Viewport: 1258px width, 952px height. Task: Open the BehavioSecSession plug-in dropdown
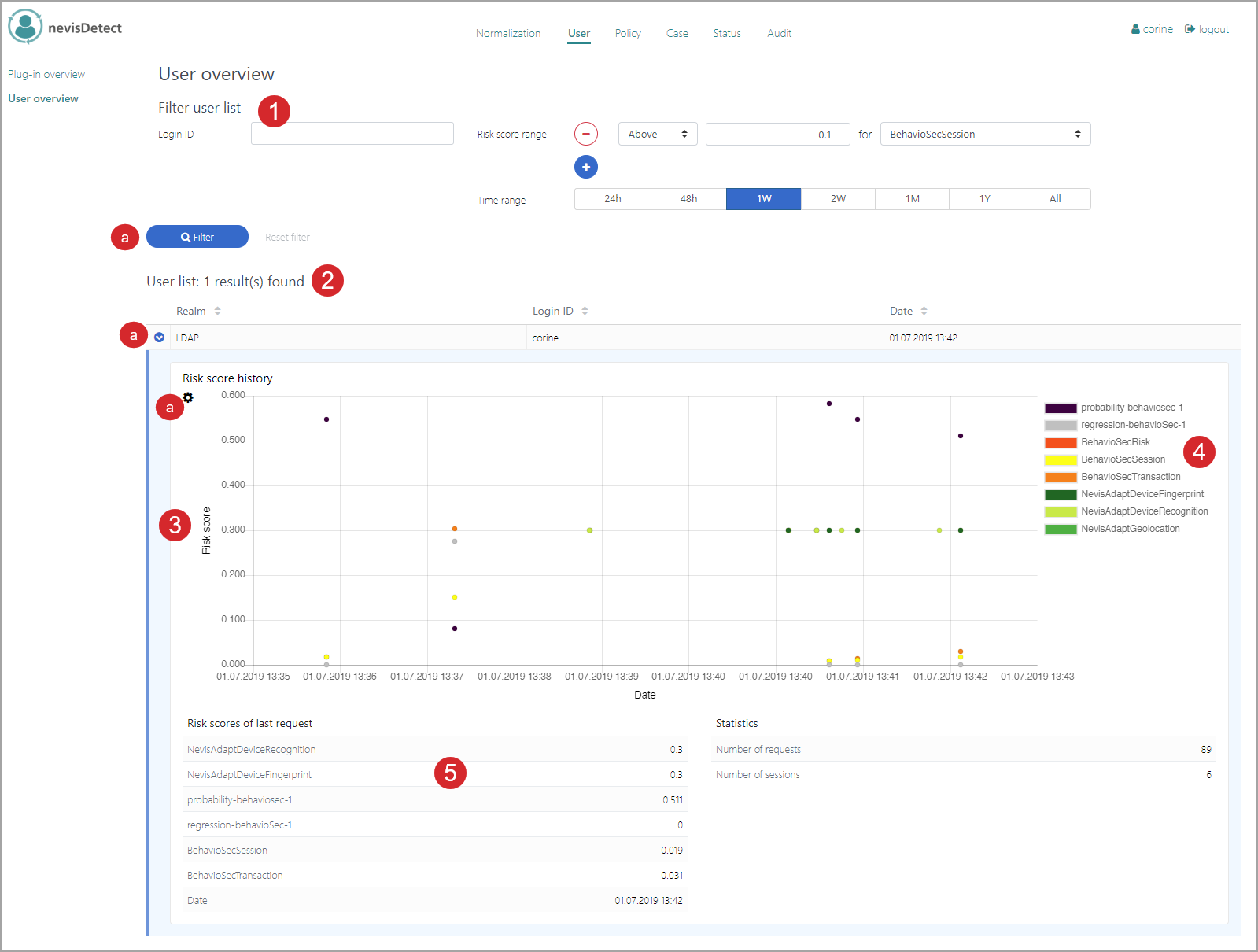(985, 134)
